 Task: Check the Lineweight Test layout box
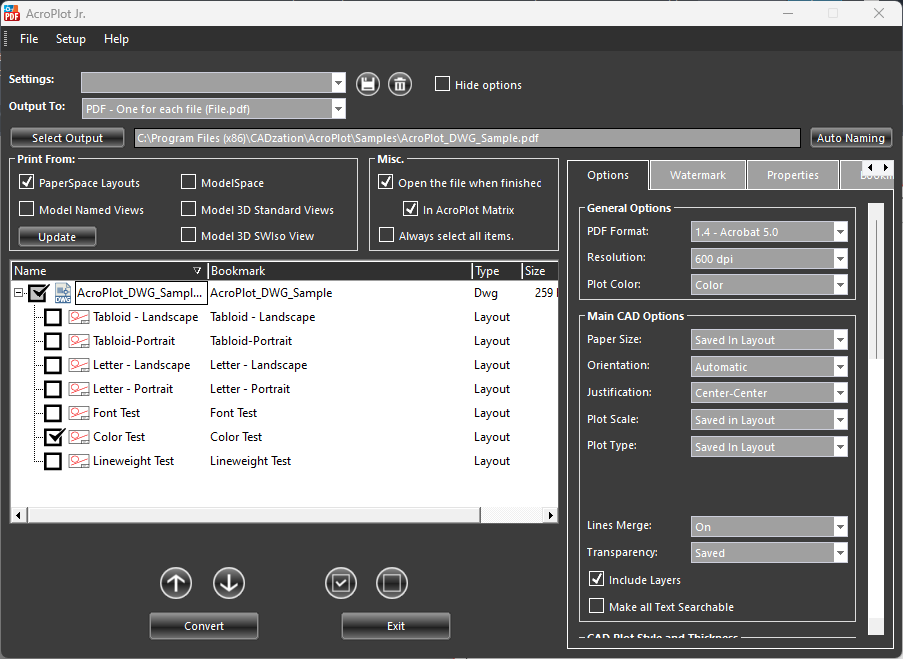click(x=53, y=461)
